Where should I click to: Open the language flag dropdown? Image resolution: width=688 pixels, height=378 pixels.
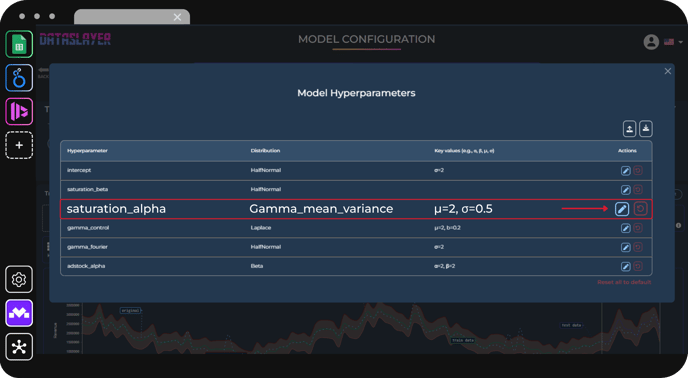coord(673,42)
